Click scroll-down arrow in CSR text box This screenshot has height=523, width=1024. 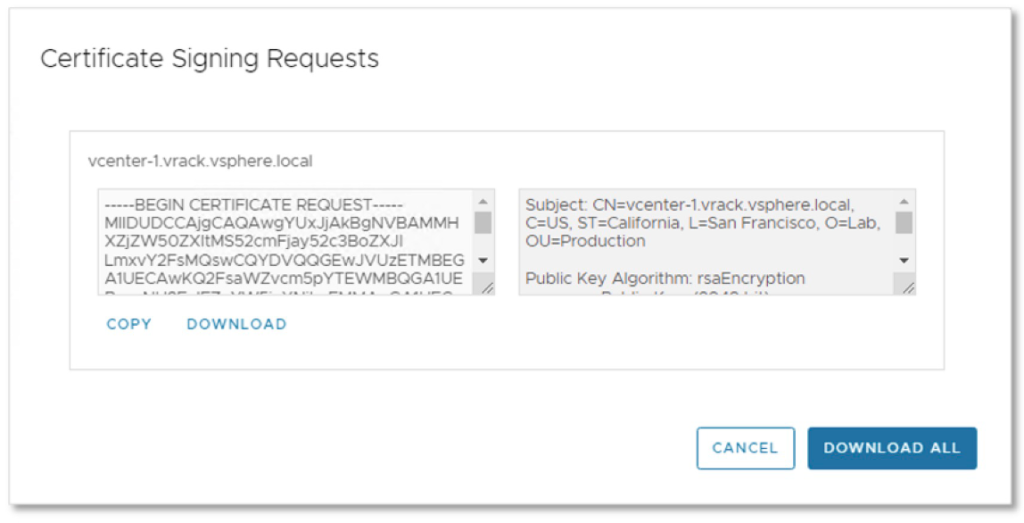pyautogui.click(x=483, y=260)
